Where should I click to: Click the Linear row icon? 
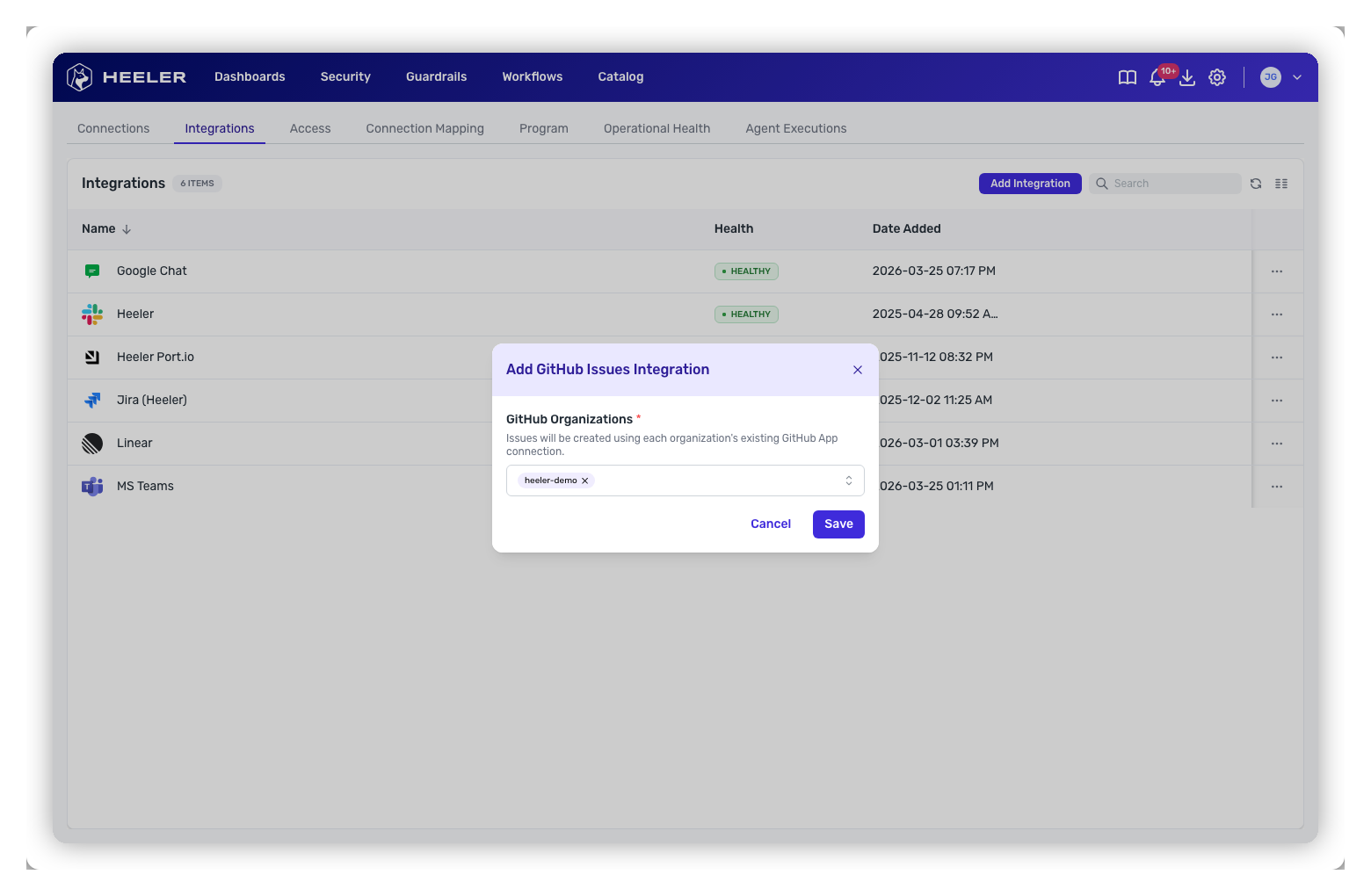click(92, 444)
